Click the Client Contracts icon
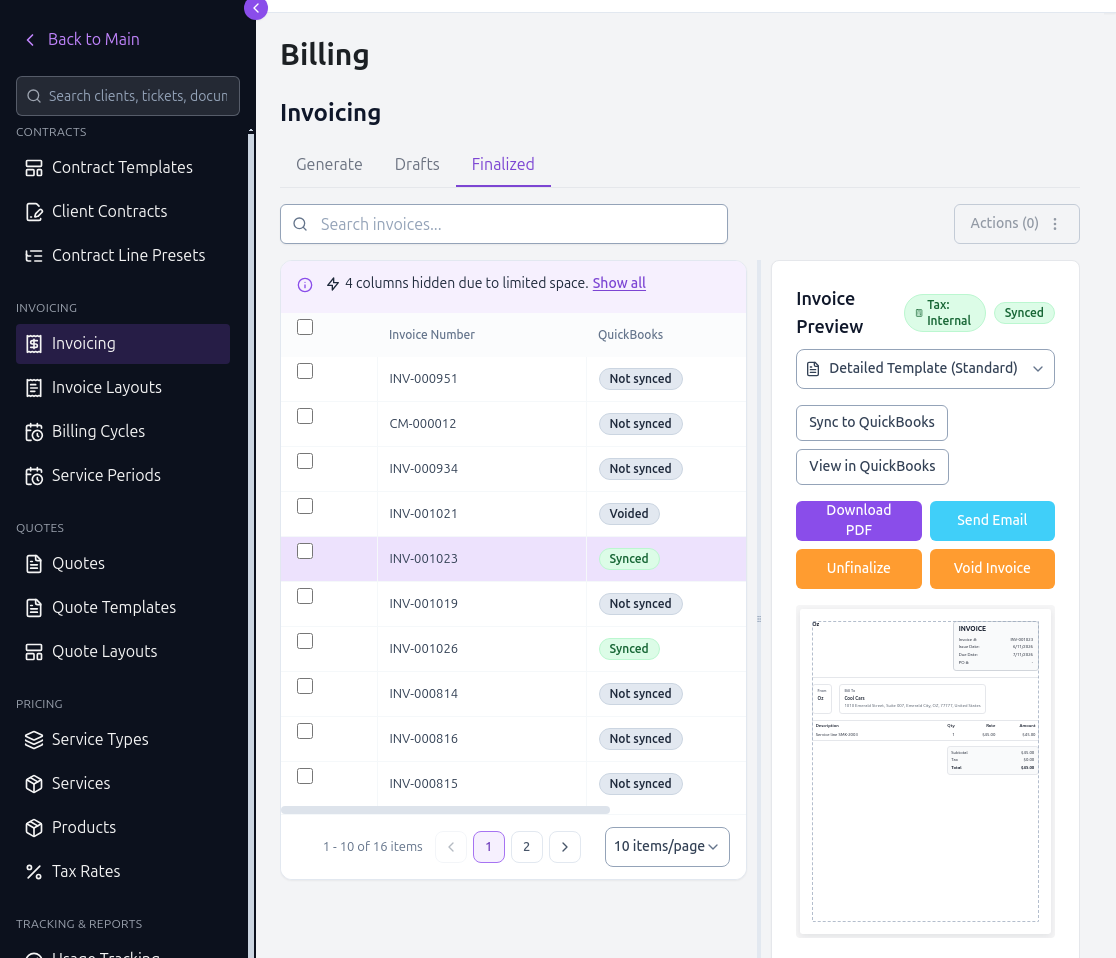This screenshot has height=958, width=1116. pyautogui.click(x=33, y=212)
